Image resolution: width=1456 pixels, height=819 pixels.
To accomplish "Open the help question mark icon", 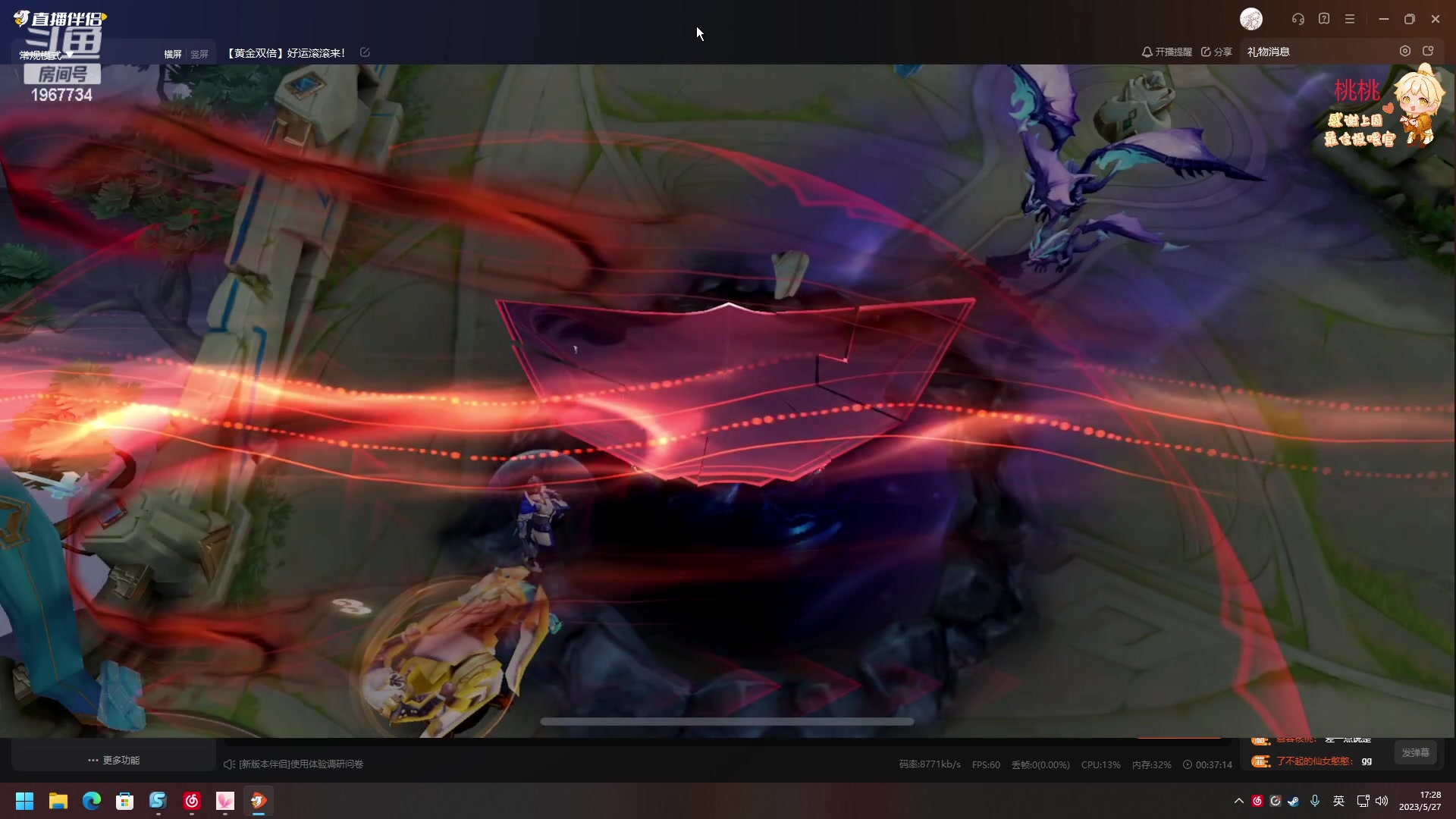I will [1324, 19].
